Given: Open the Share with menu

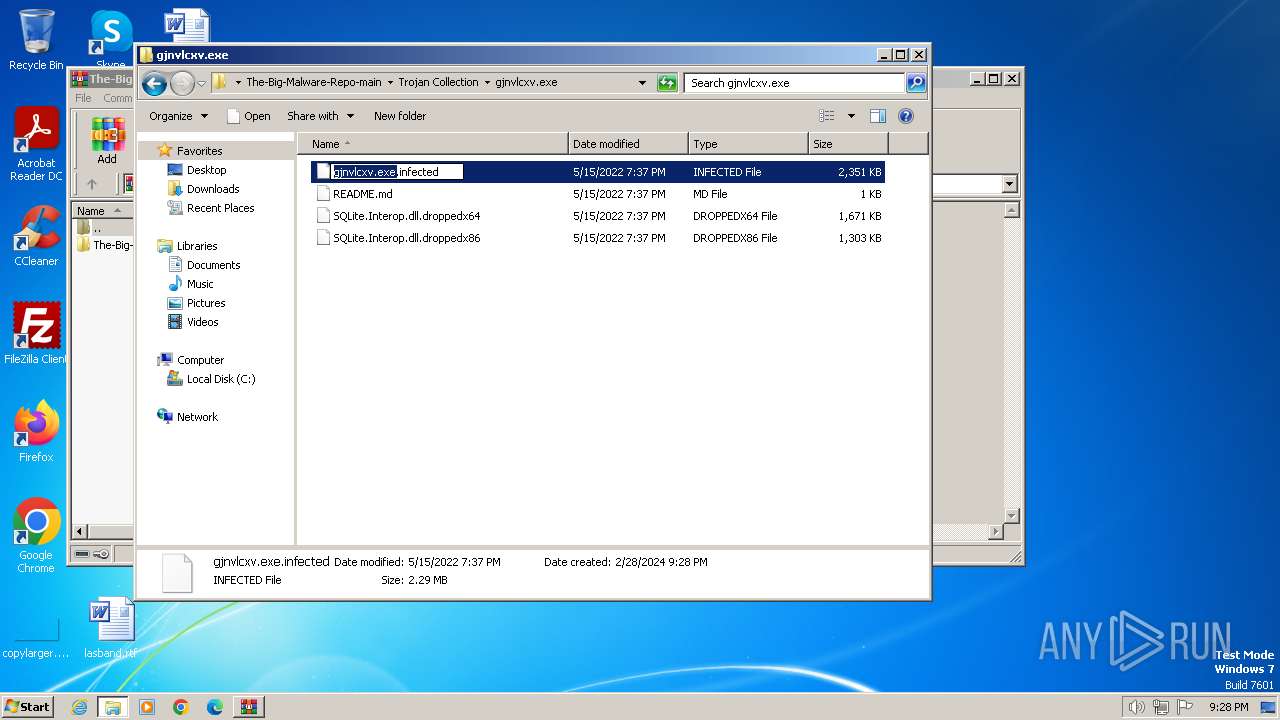Looking at the screenshot, I should tap(320, 116).
